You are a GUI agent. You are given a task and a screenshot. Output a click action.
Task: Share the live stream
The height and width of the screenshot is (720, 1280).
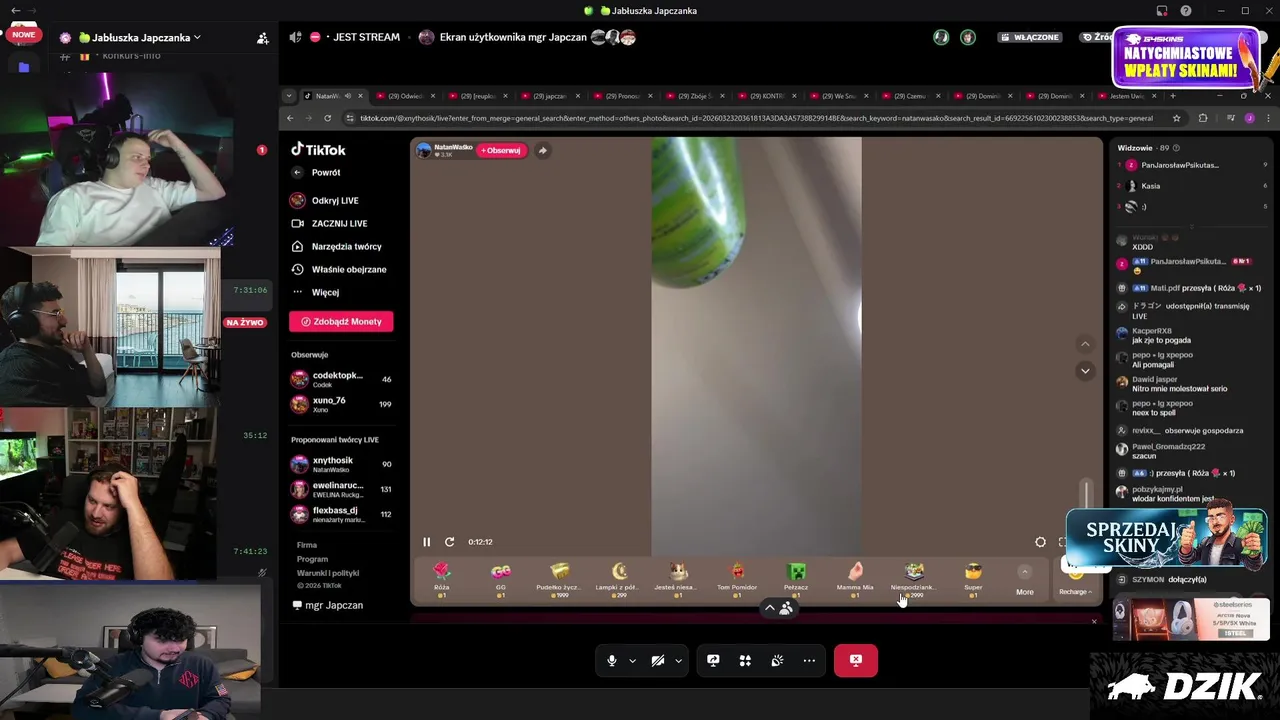click(542, 150)
